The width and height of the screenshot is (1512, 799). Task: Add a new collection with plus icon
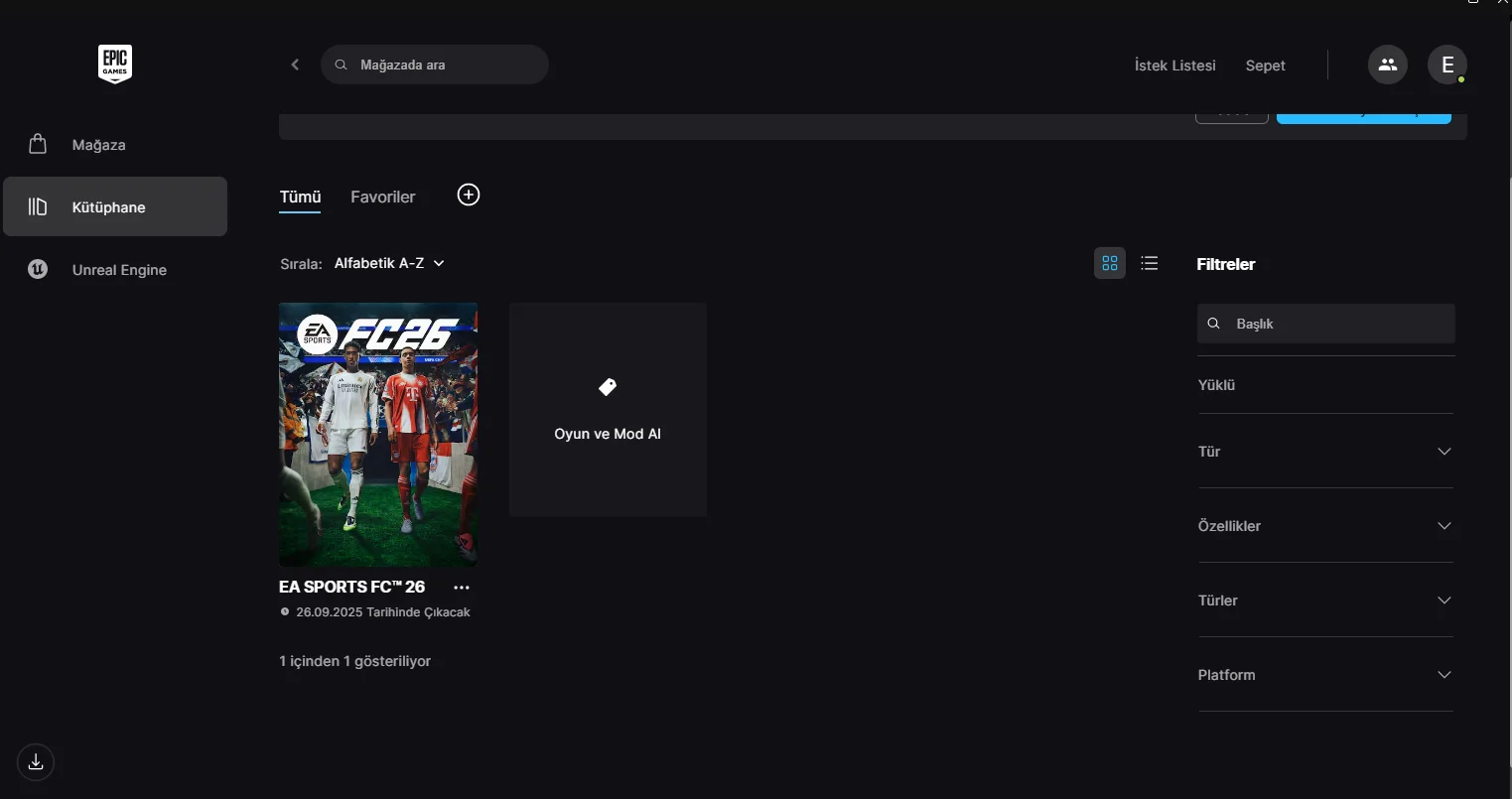[x=469, y=195]
